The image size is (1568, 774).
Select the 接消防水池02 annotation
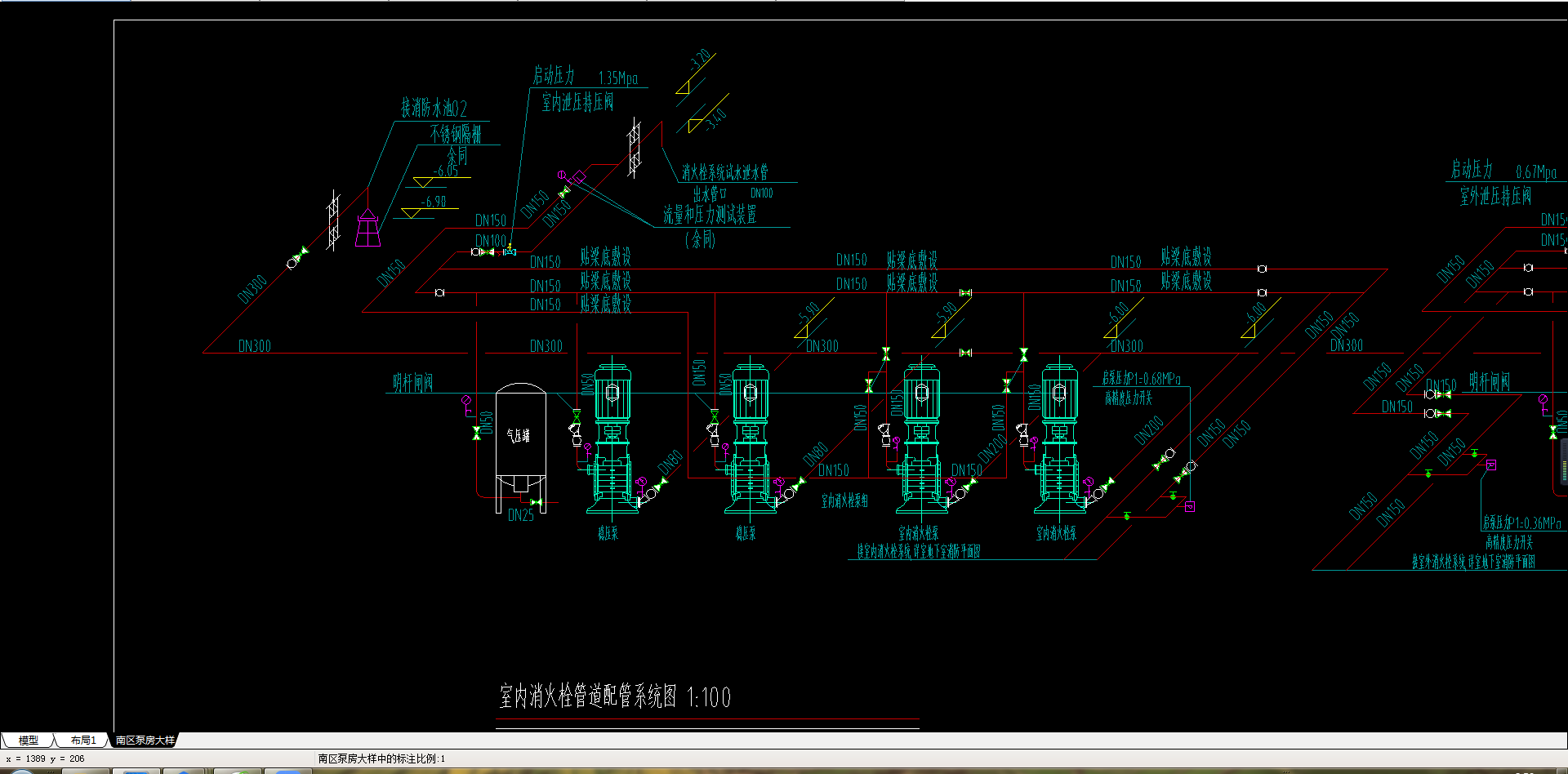pyautogui.click(x=434, y=108)
